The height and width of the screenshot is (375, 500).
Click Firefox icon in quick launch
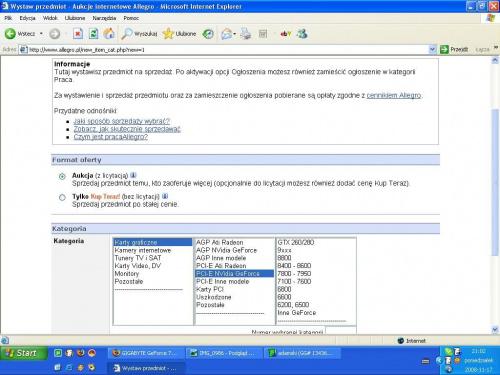[x=80, y=353]
